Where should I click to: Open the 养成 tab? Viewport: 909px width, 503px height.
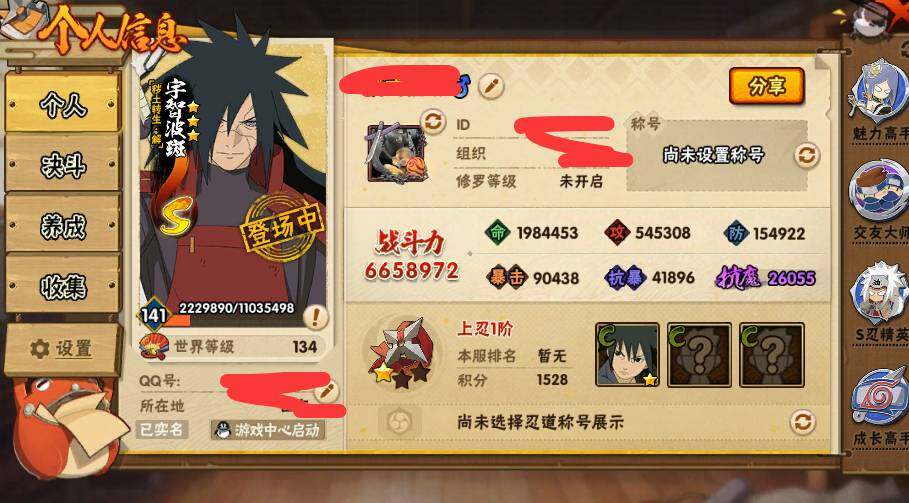coord(63,224)
